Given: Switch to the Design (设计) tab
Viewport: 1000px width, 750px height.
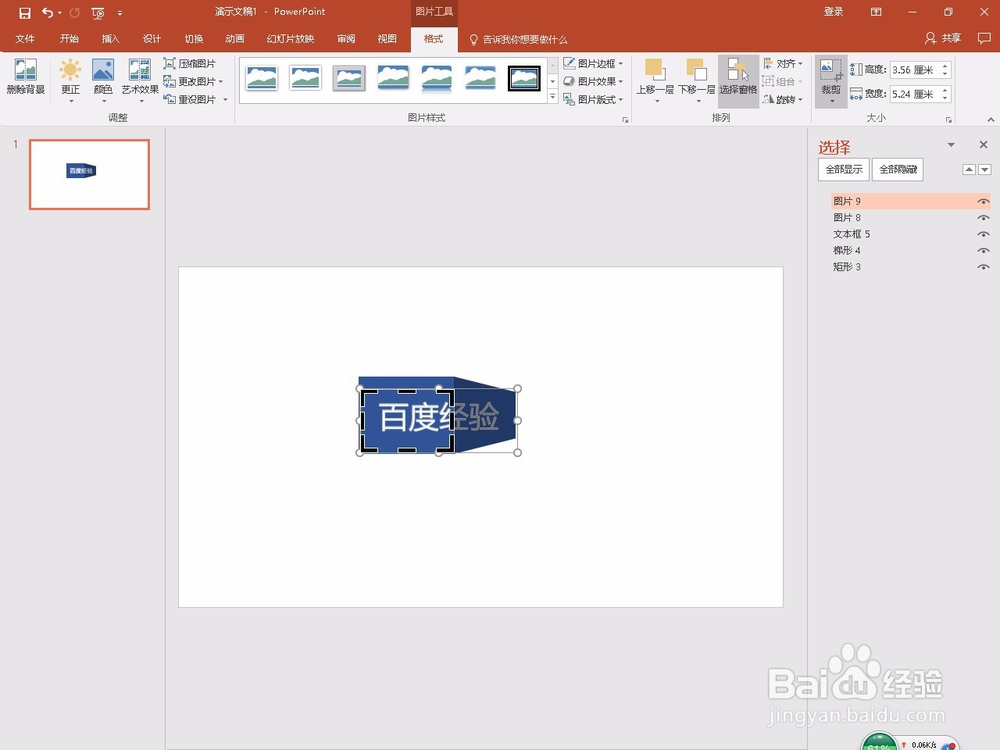Looking at the screenshot, I should pos(152,39).
